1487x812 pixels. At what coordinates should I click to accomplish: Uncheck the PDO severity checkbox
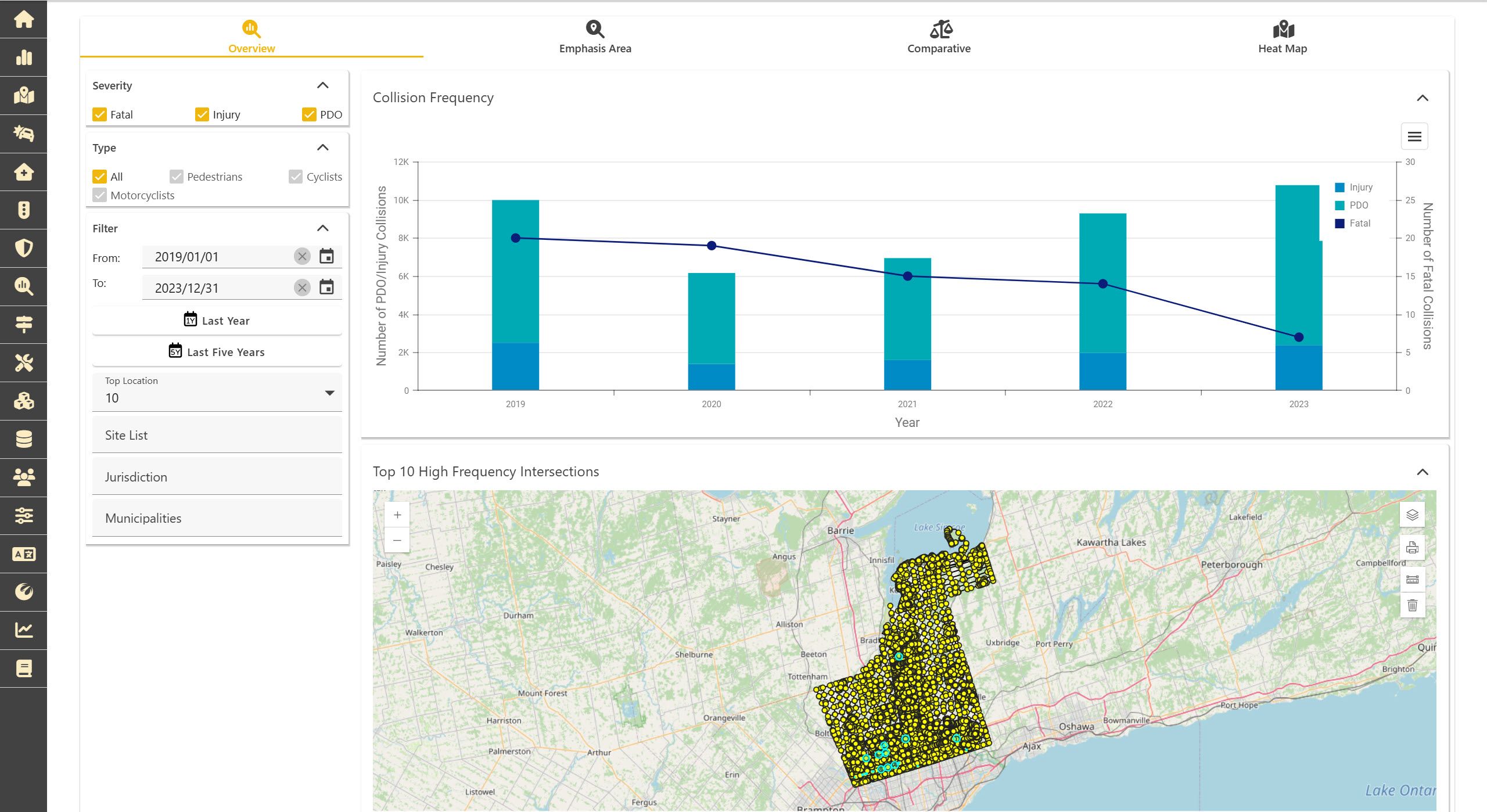point(309,114)
